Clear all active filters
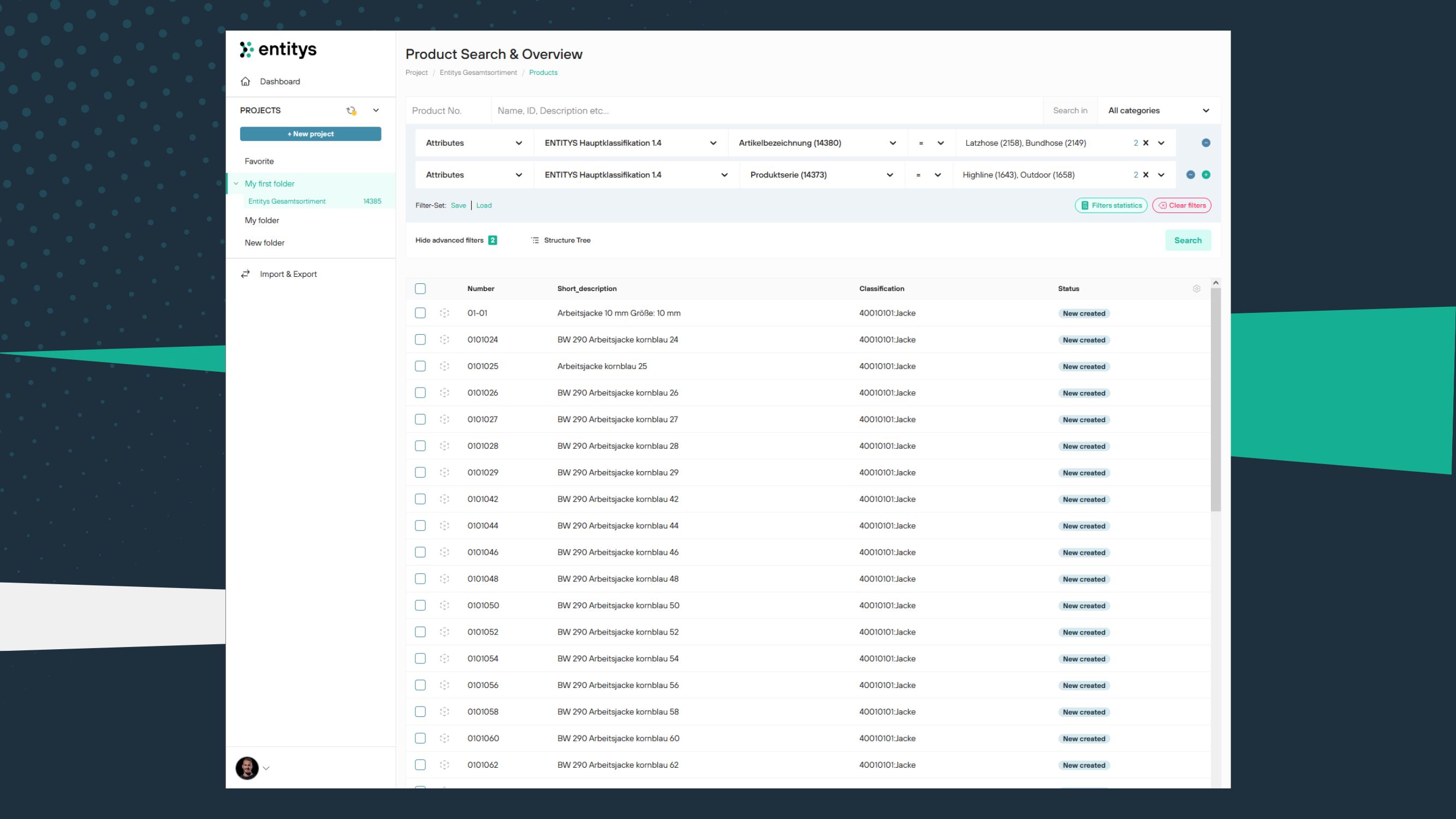This screenshot has height=819, width=1456. pyautogui.click(x=1181, y=205)
